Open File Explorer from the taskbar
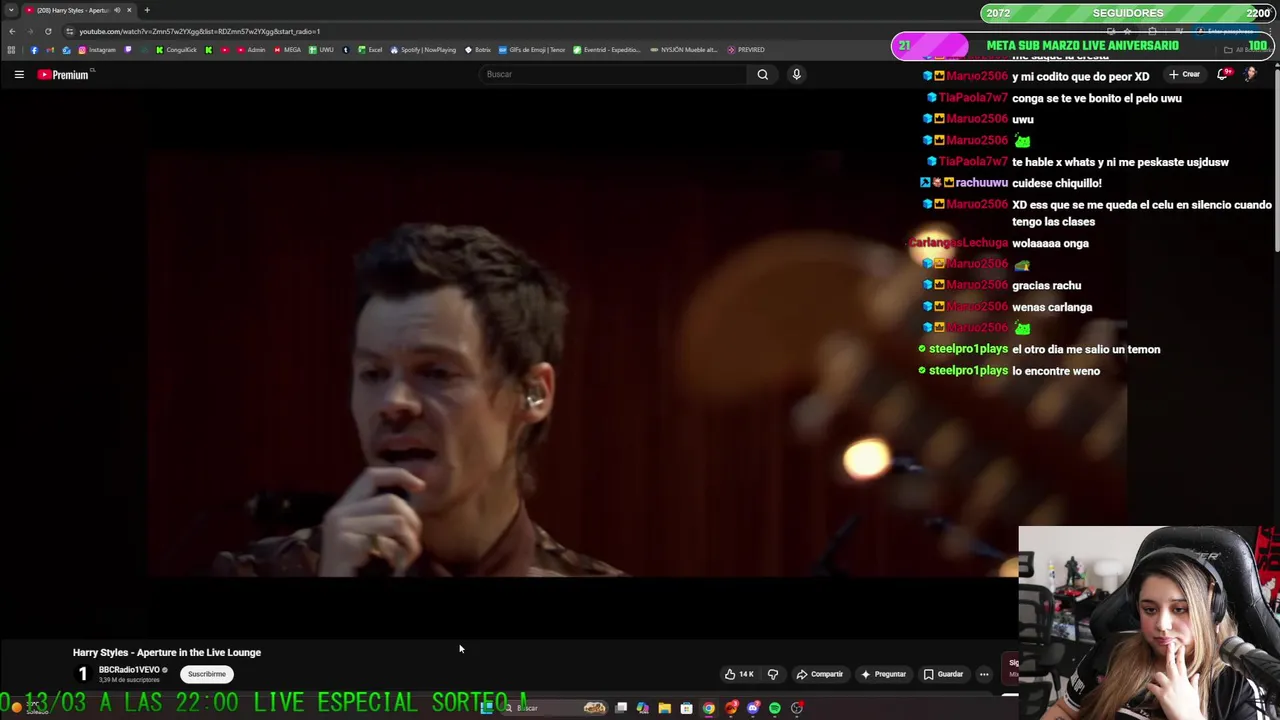Screen dimensions: 1280x720 pos(664,708)
